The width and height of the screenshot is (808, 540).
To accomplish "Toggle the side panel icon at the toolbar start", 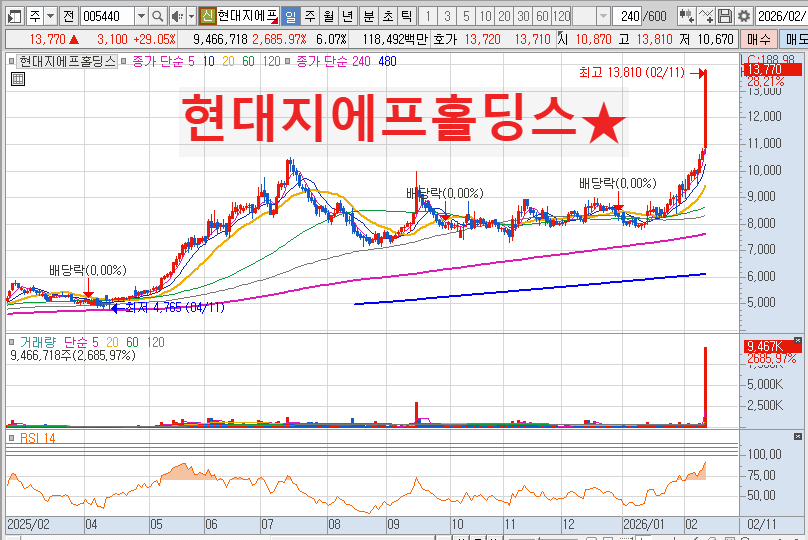I will coord(14,16).
